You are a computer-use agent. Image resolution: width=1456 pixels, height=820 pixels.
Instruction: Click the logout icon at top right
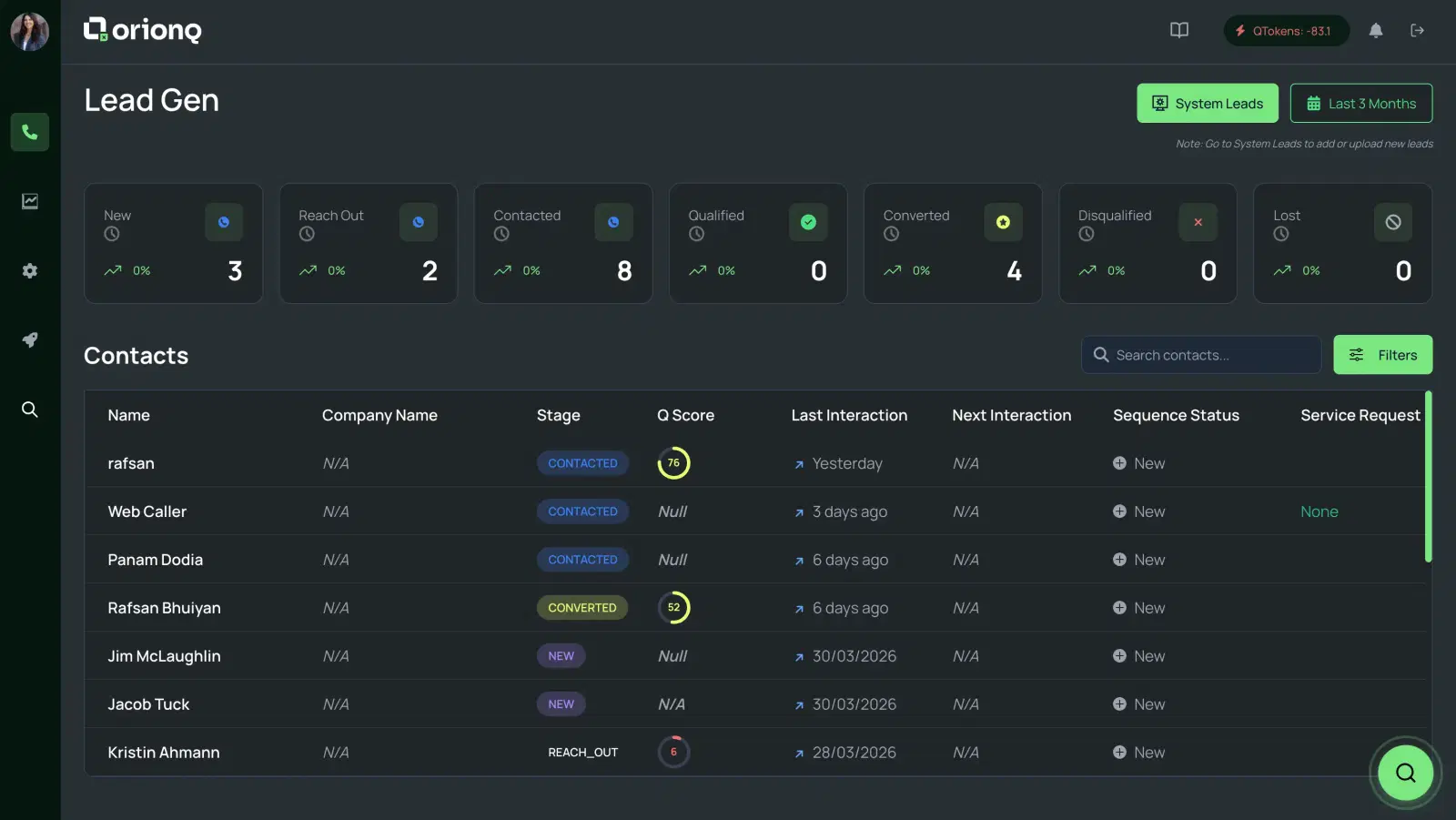[x=1417, y=30]
